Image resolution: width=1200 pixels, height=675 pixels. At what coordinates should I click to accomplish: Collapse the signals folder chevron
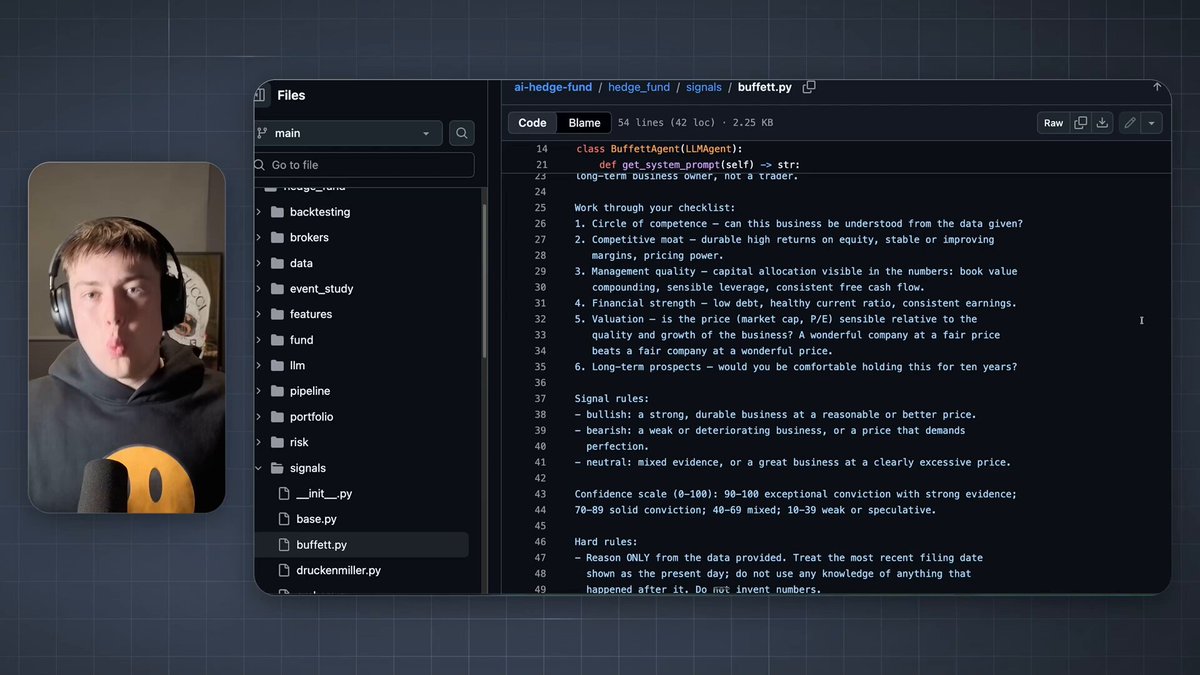pyautogui.click(x=259, y=468)
